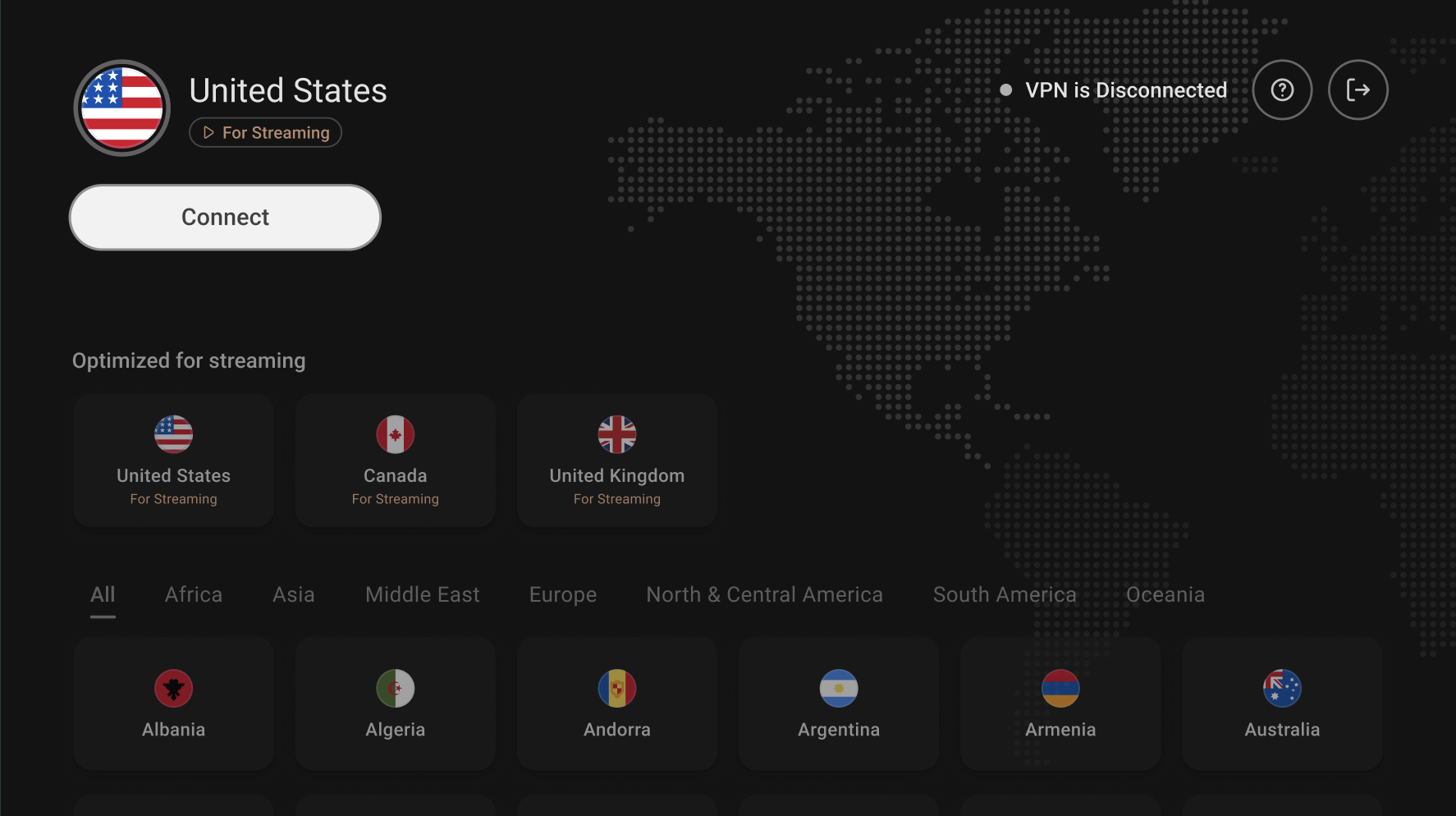Screen dimensions: 1456x816
Task: Open North & Central America tab
Action: pyautogui.click(x=764, y=595)
